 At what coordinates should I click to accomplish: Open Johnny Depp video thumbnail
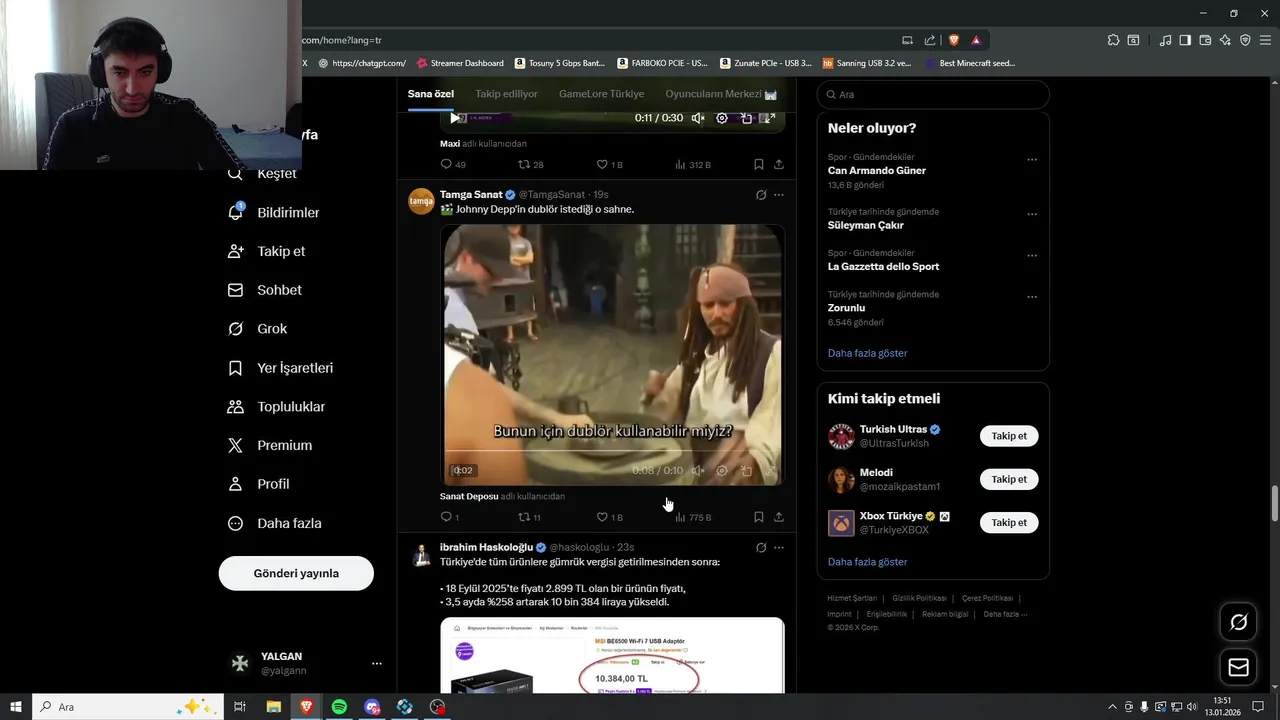612,355
